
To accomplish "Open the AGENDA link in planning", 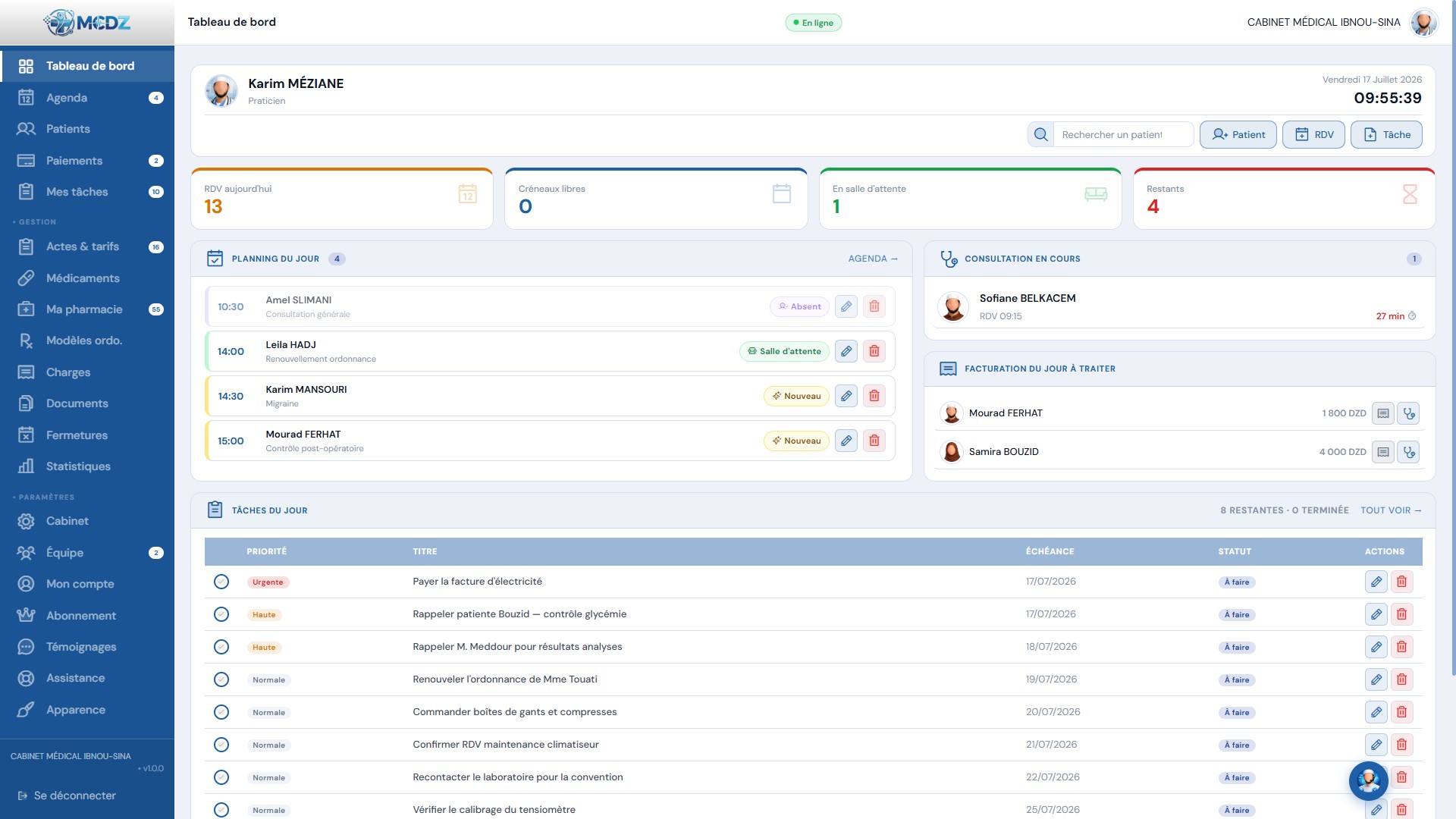I will tap(873, 259).
